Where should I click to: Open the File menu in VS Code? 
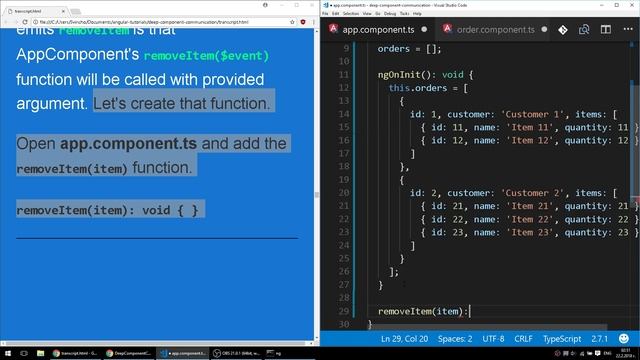tap(325, 13)
